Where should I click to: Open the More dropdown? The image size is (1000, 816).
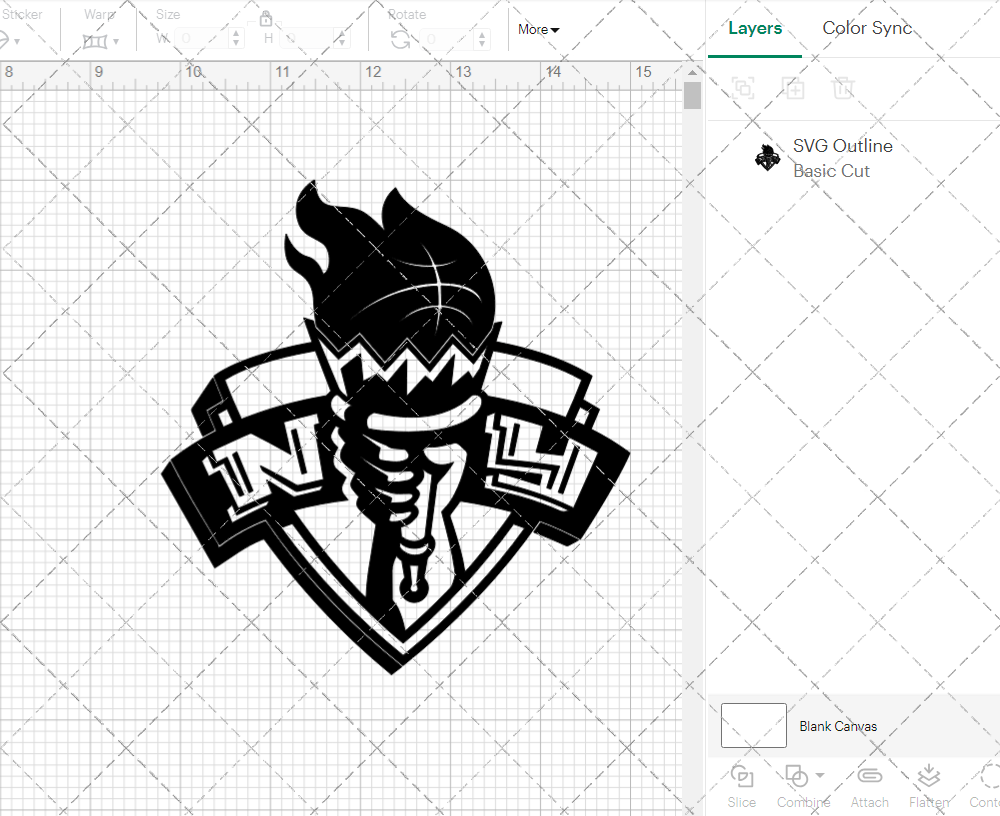(x=537, y=30)
